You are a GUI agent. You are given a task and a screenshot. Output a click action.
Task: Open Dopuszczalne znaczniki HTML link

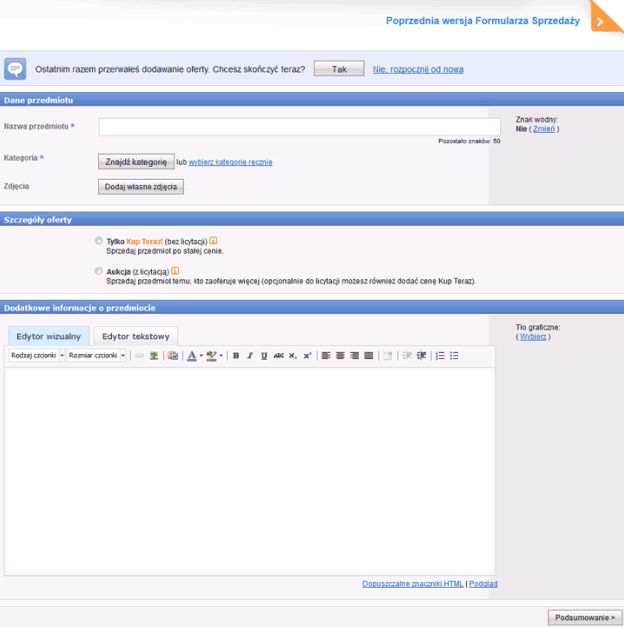[413, 584]
